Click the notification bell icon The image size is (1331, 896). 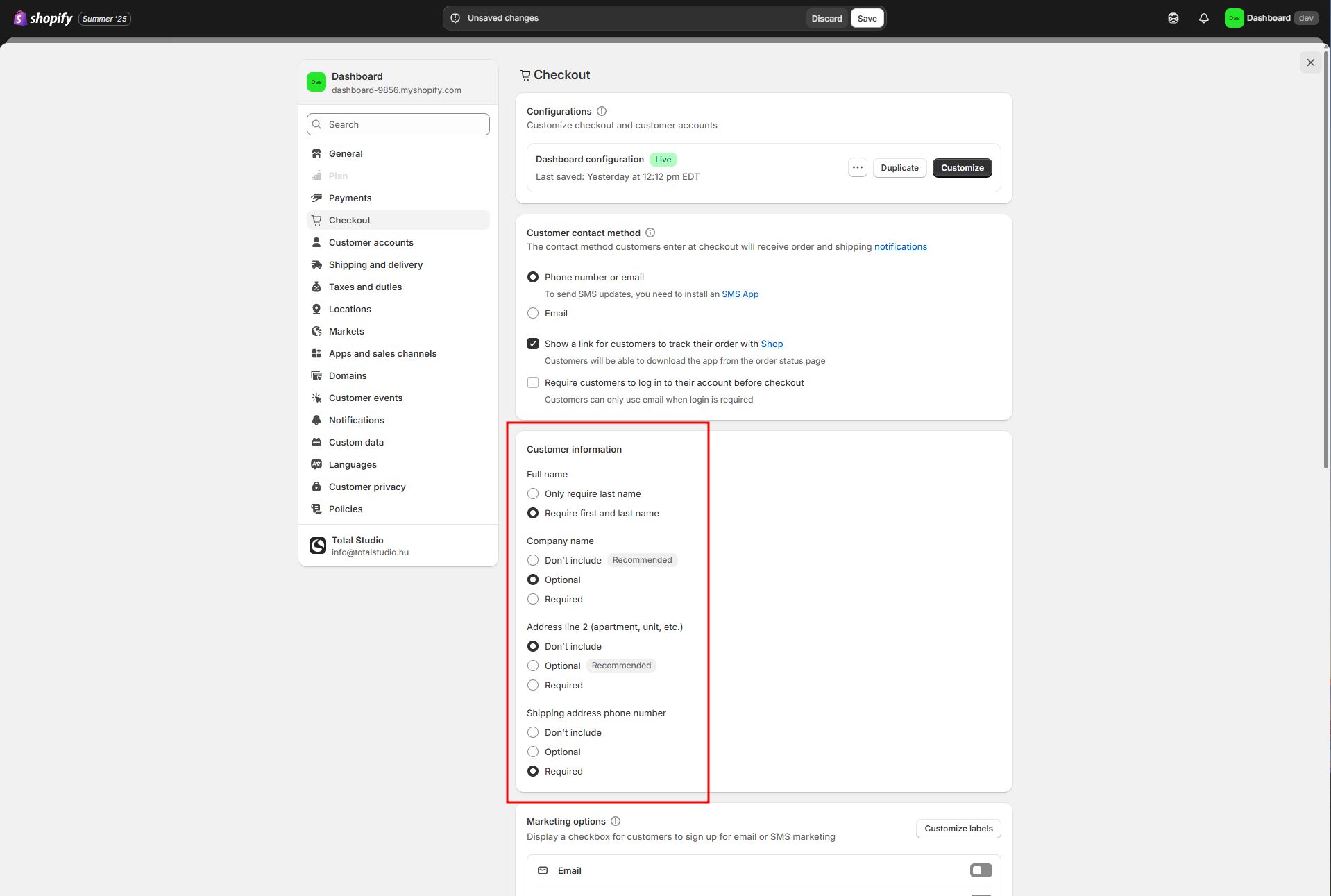pos(1203,19)
